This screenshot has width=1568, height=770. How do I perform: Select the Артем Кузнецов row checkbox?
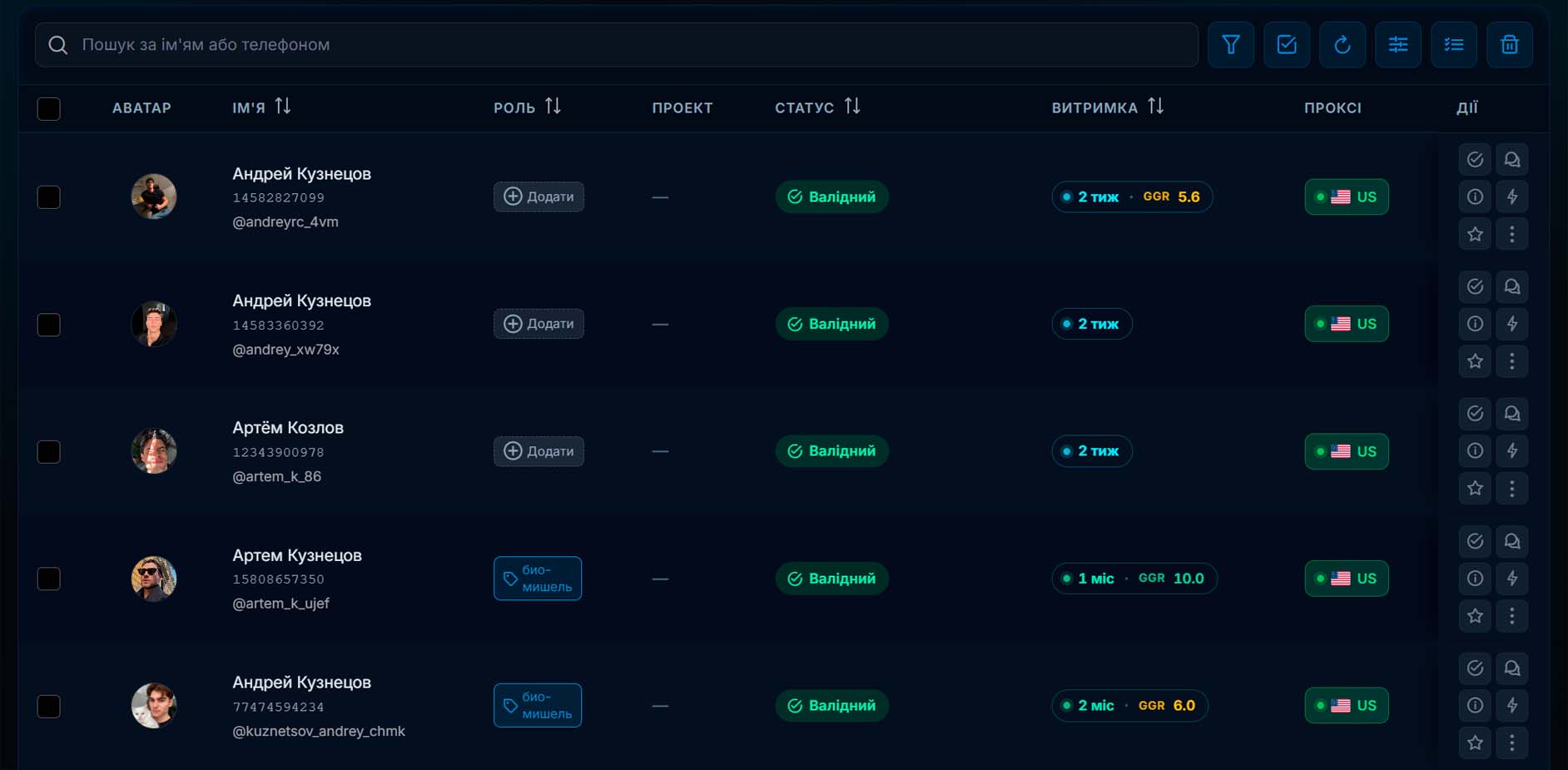point(49,579)
